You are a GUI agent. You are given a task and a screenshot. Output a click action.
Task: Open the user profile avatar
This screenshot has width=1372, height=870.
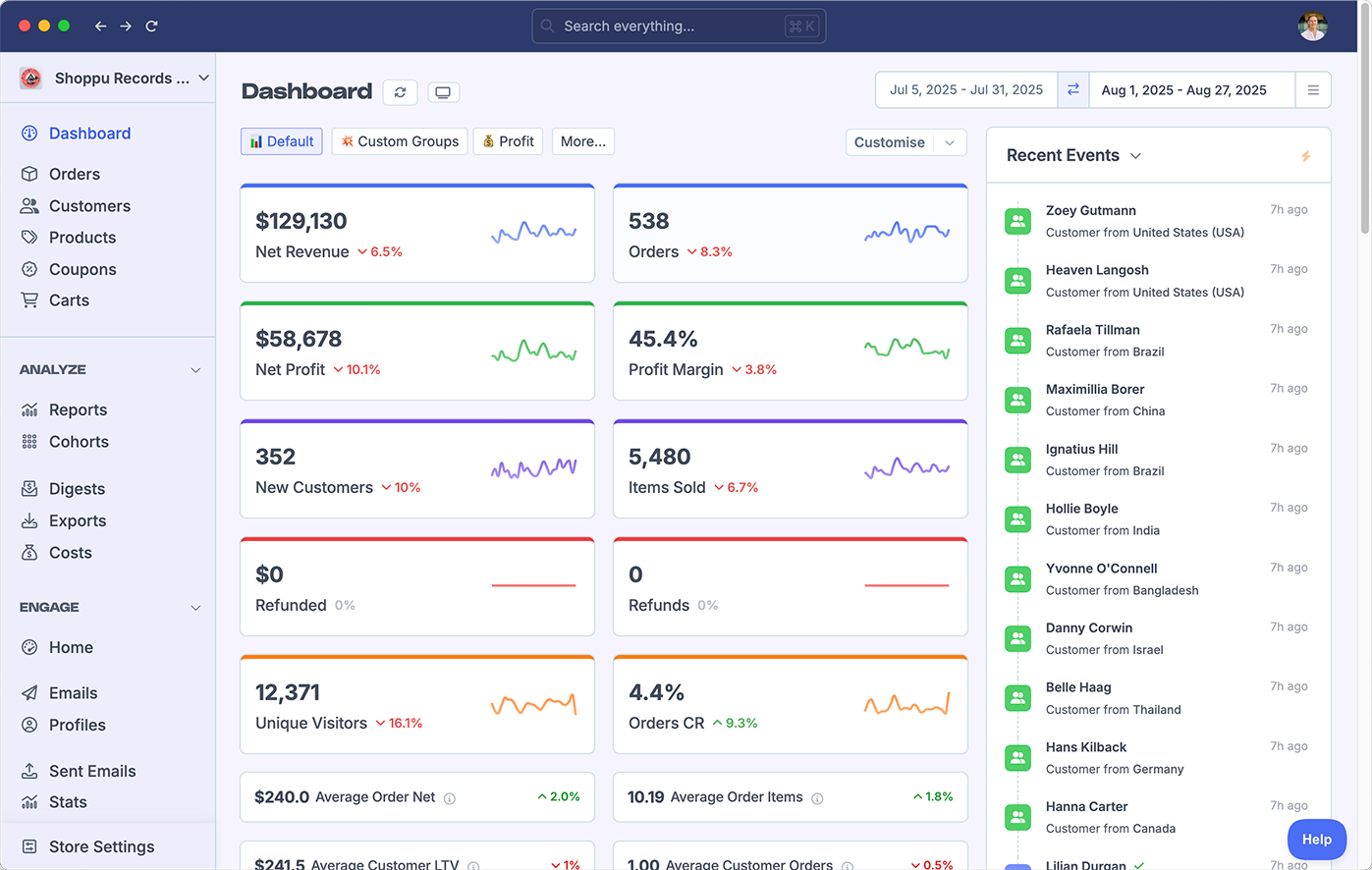(1312, 27)
